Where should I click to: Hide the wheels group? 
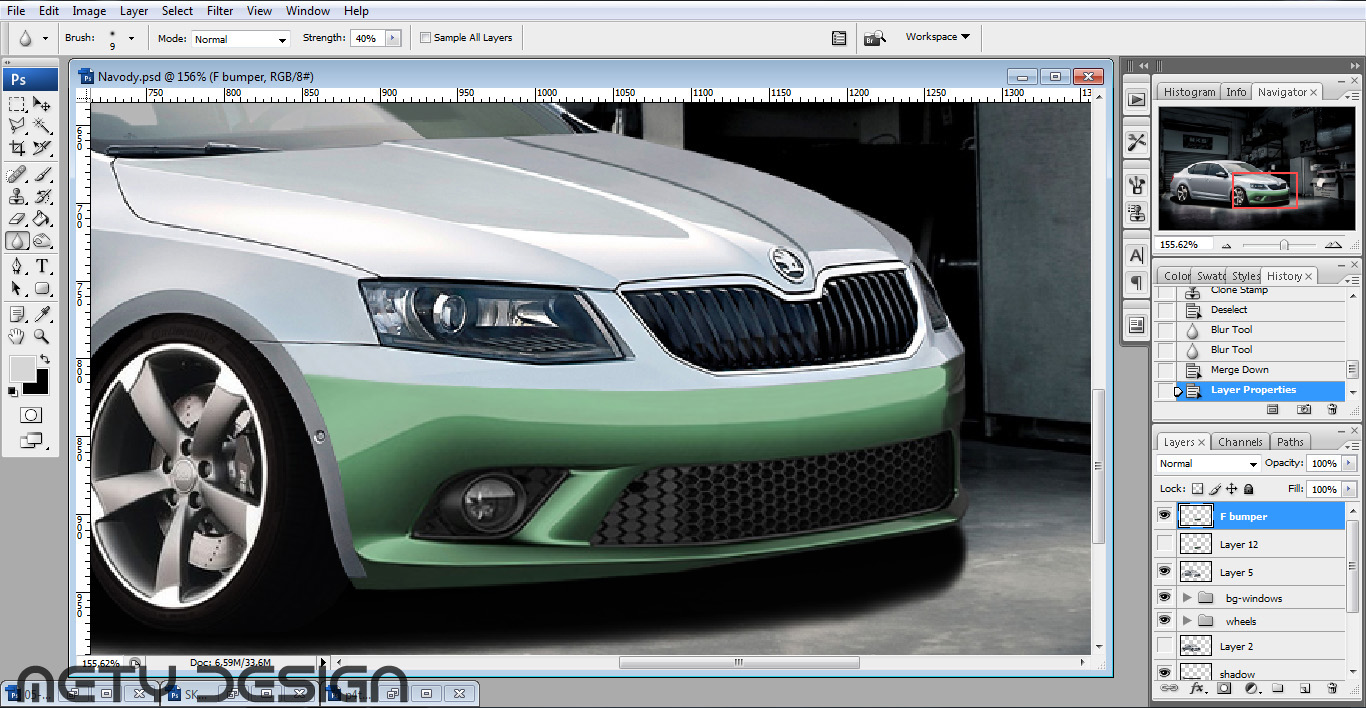click(x=1164, y=621)
